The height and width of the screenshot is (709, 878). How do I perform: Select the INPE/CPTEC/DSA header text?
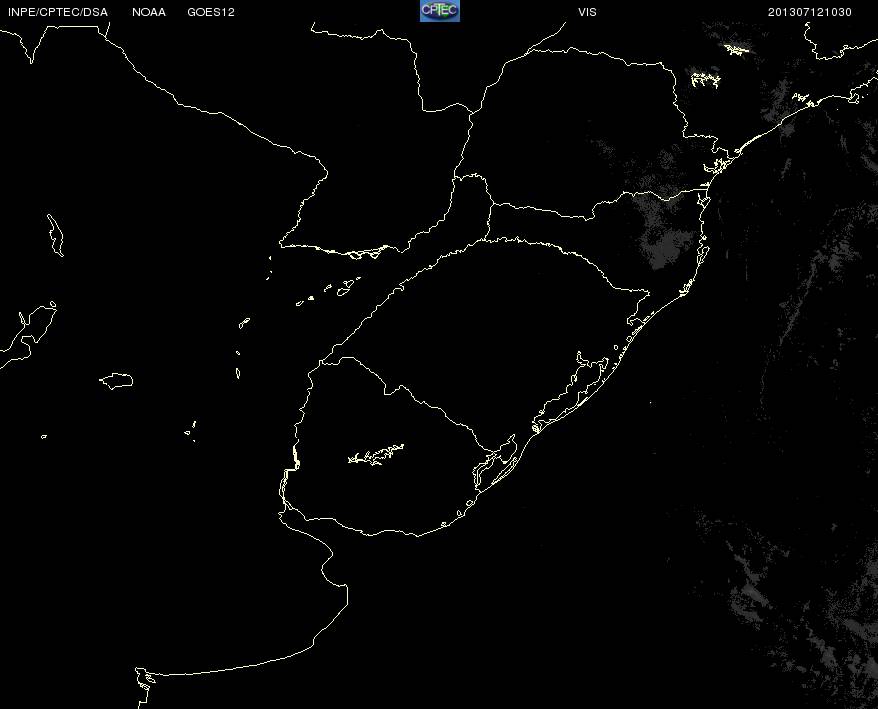pos(58,12)
